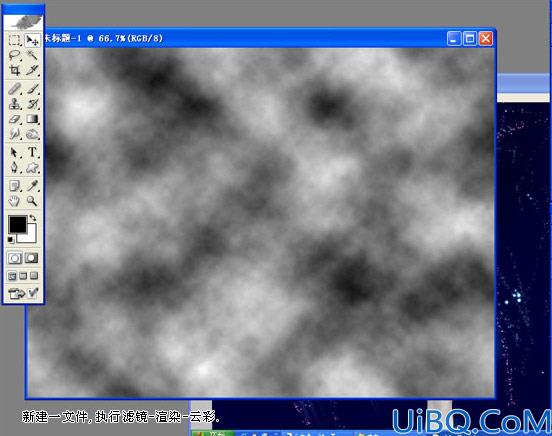Maximize the untitled document window
This screenshot has height=436, width=552.
click(470, 38)
